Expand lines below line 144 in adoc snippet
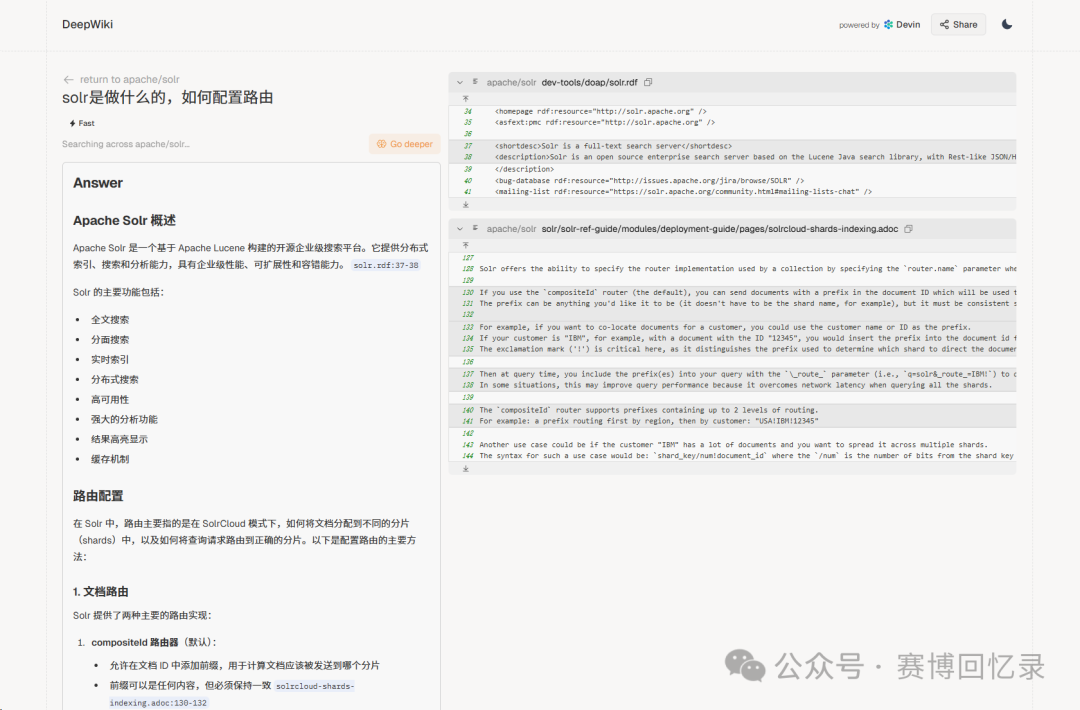Image resolution: width=1080 pixels, height=710 pixels. (x=466, y=469)
